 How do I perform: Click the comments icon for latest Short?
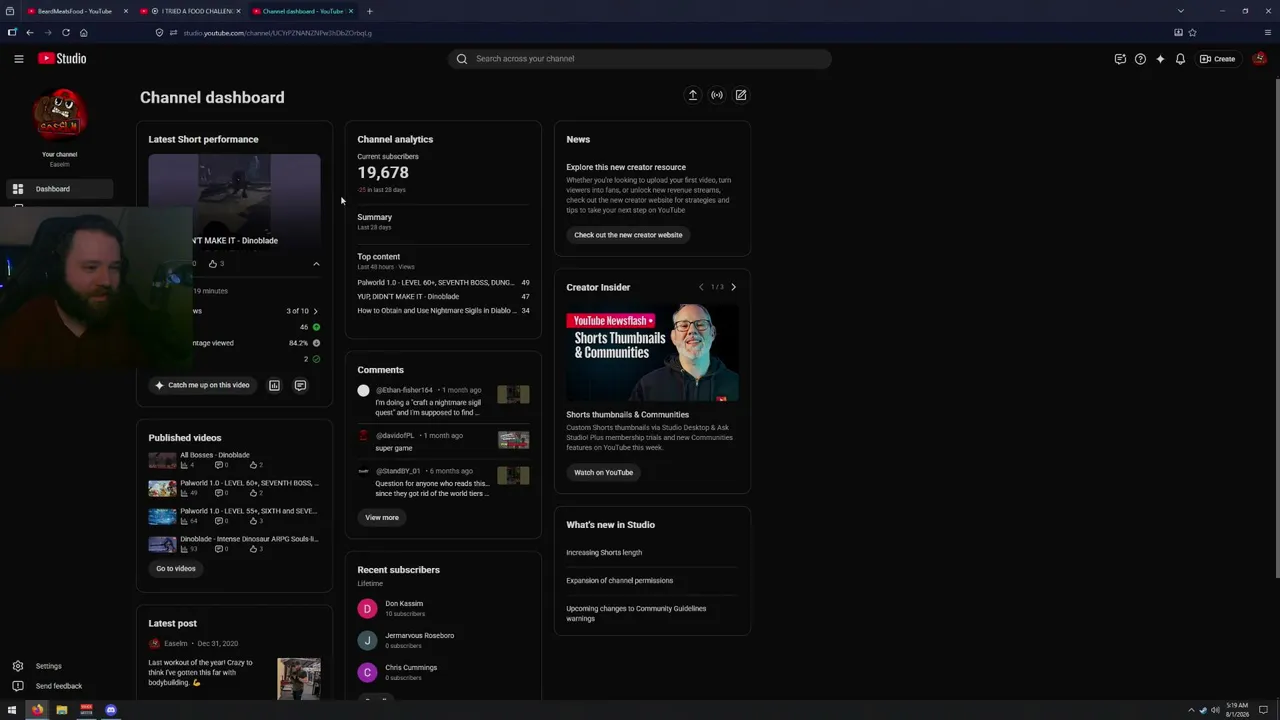pyautogui.click(x=300, y=385)
